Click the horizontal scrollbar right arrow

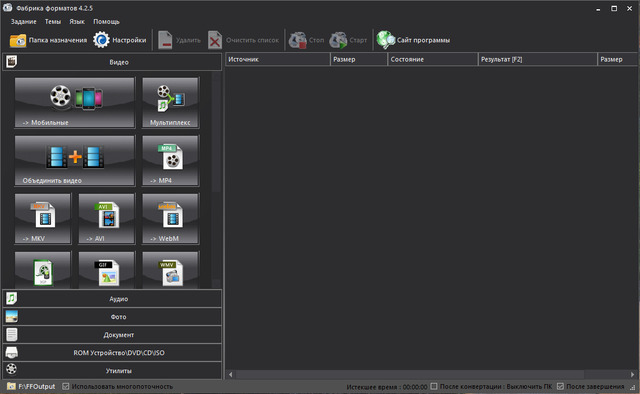click(x=632, y=374)
